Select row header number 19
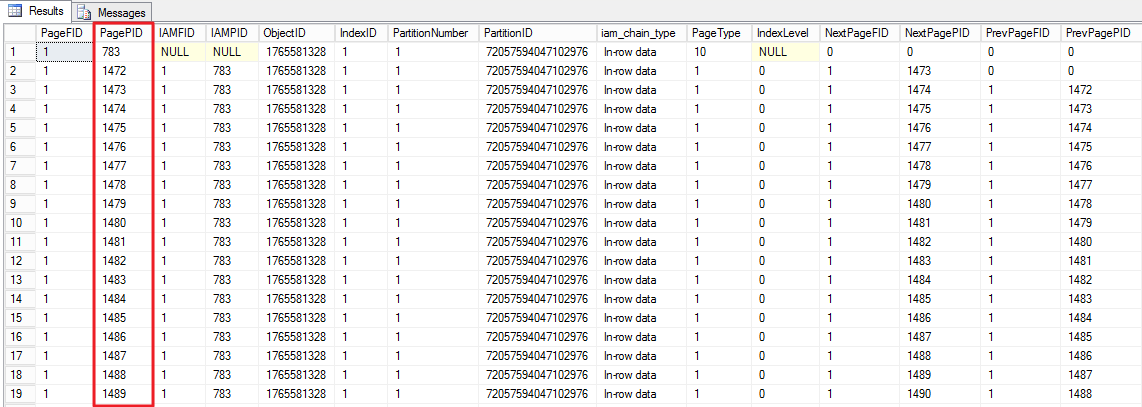 [19, 393]
